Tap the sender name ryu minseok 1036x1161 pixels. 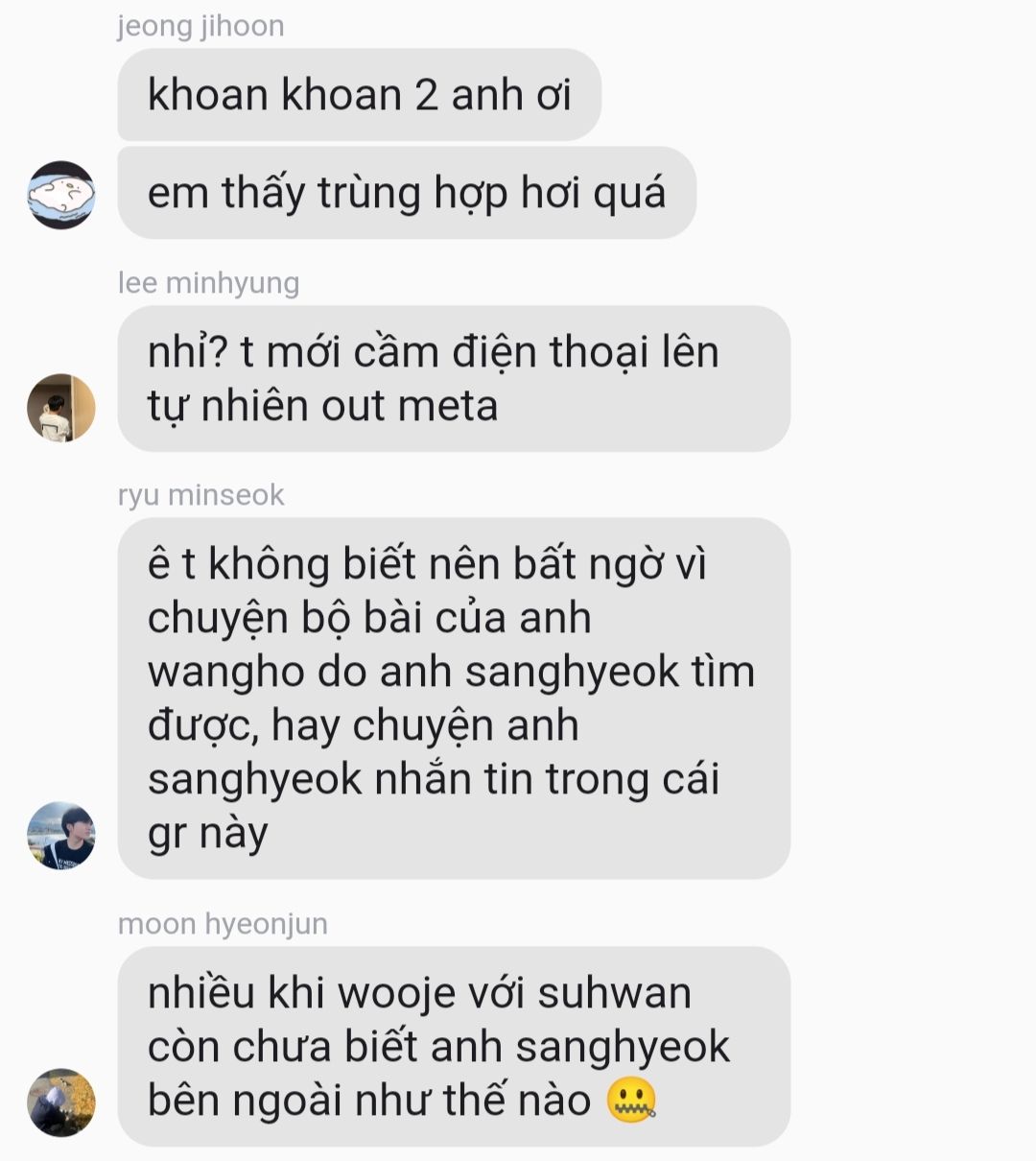click(200, 495)
